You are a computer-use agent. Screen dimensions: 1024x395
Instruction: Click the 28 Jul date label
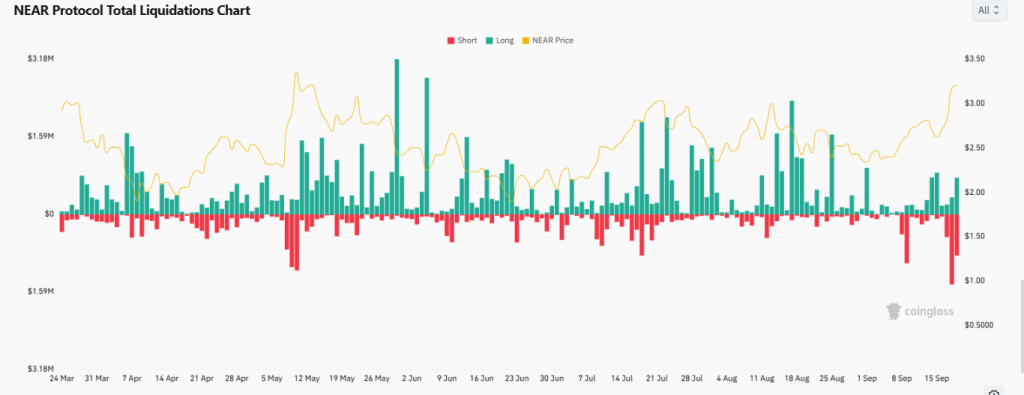click(x=692, y=378)
